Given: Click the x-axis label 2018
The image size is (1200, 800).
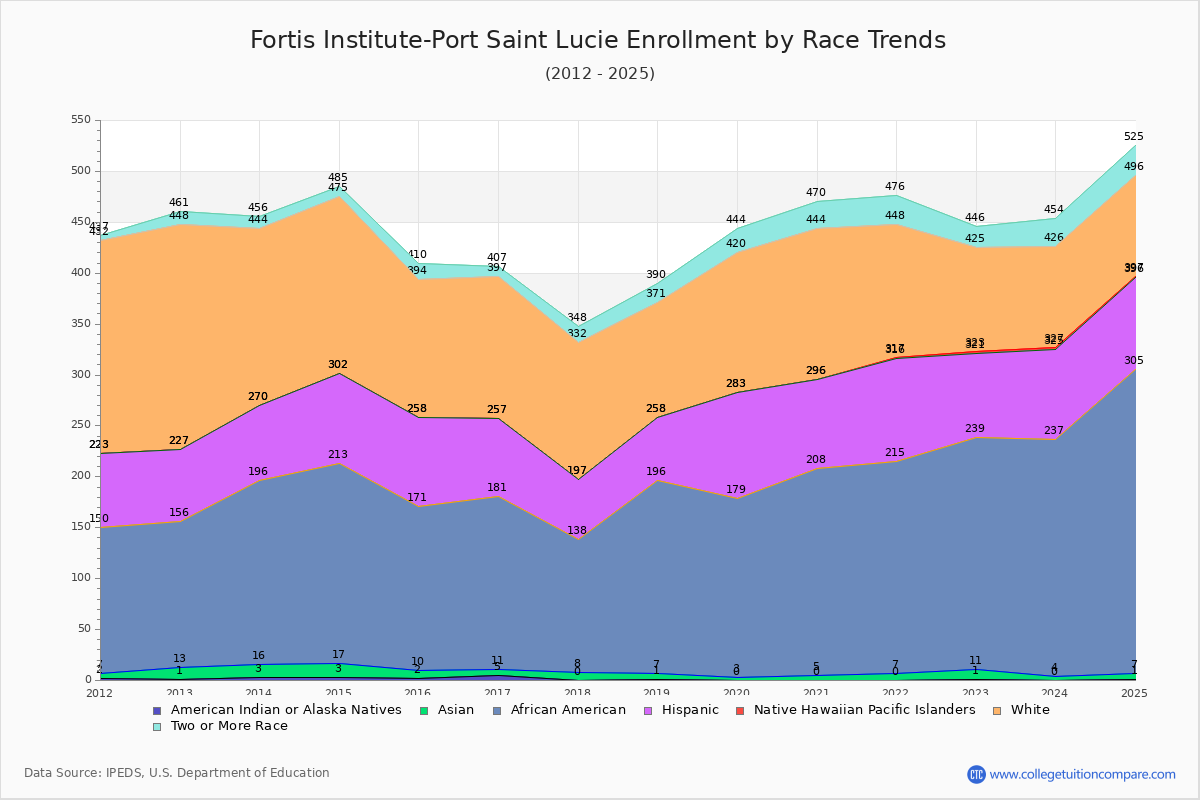Looking at the screenshot, I should coord(577,692).
